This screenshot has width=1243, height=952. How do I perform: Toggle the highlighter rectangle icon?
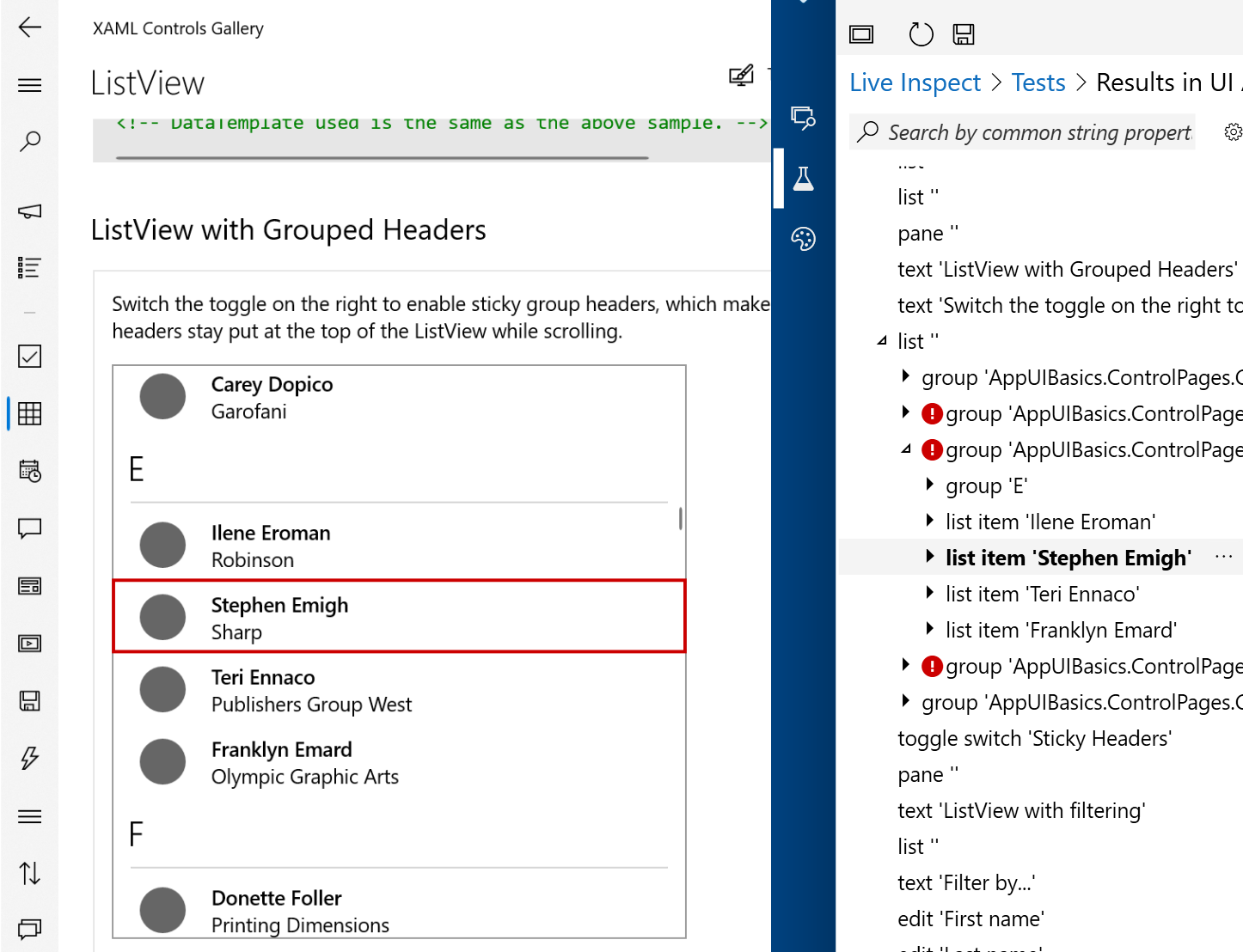tap(860, 34)
